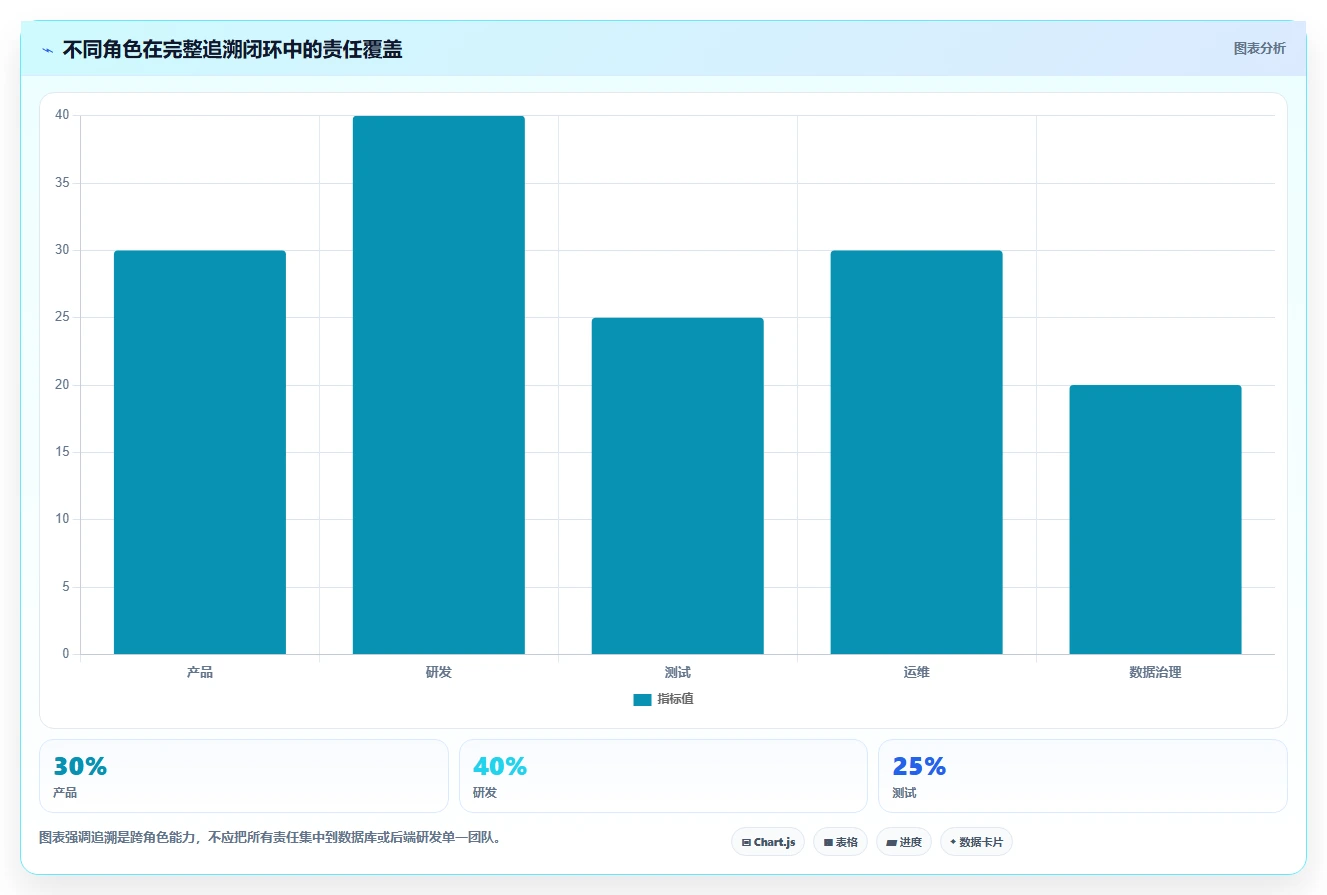Click the lightning icon beside the title
The width and height of the screenshot is (1327, 895).
click(47, 50)
